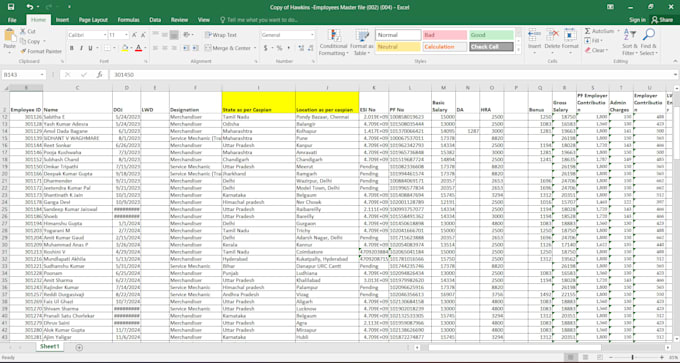680x363 pixels.
Task: Open Find & Select magnifier
Action: 648,42
